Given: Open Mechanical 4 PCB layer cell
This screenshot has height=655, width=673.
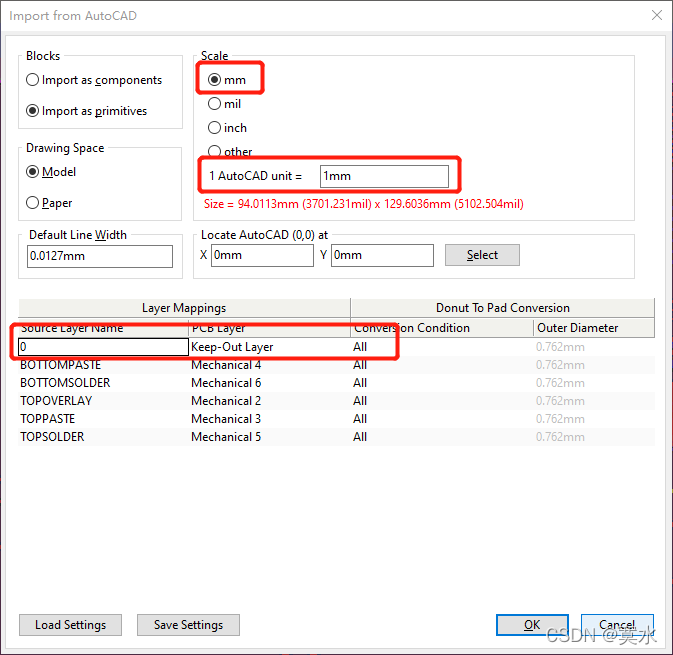Looking at the screenshot, I should (269, 365).
